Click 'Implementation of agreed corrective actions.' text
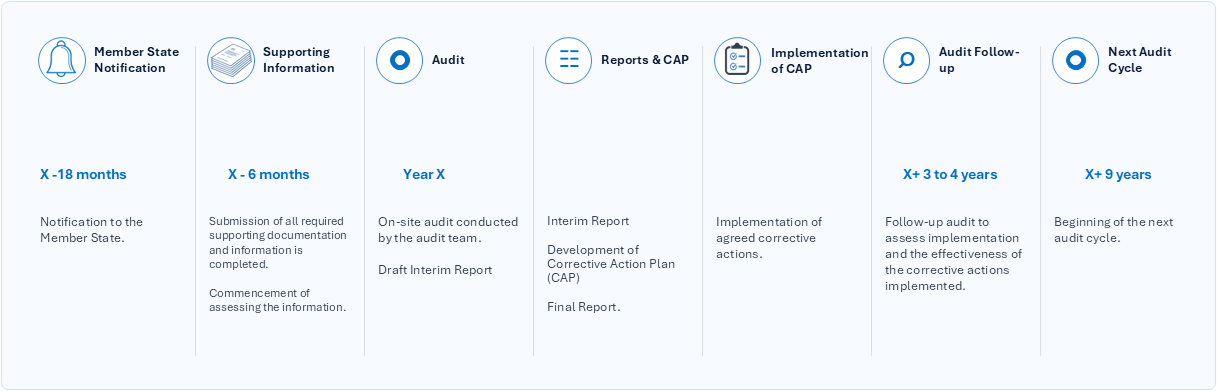Image resolution: width=1217 pixels, height=391 pixels. (x=769, y=238)
